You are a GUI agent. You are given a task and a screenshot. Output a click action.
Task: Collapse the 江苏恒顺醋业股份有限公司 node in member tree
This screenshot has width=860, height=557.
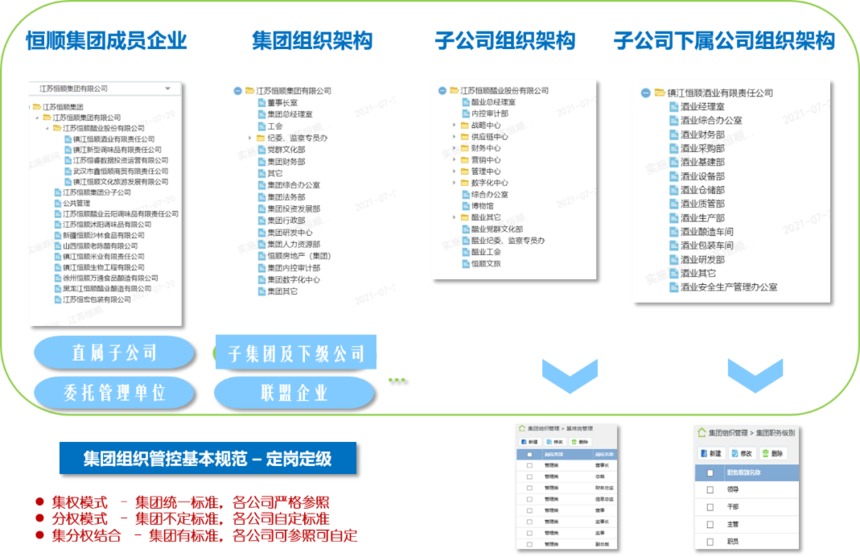click(47, 128)
